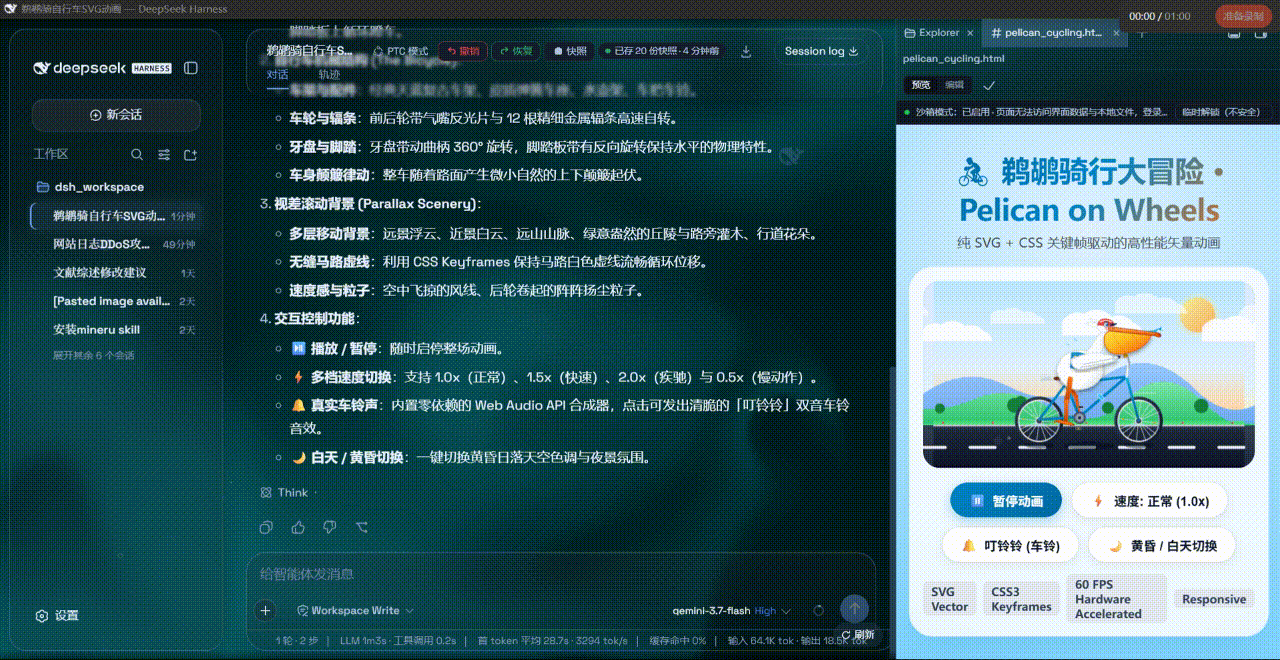Open 文献综述修改建议 conversation

[x=116, y=273]
